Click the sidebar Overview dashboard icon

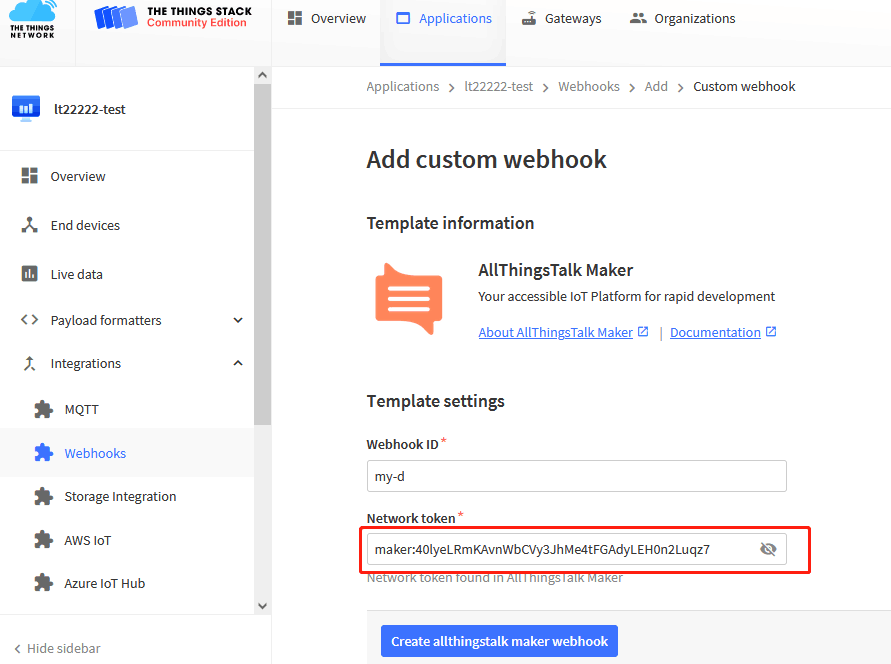[30, 176]
